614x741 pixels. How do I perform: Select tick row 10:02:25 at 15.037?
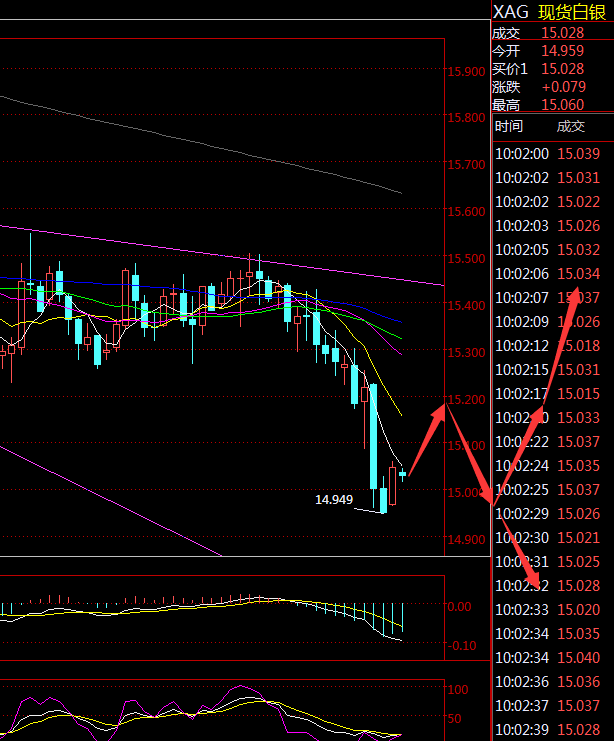click(x=547, y=490)
